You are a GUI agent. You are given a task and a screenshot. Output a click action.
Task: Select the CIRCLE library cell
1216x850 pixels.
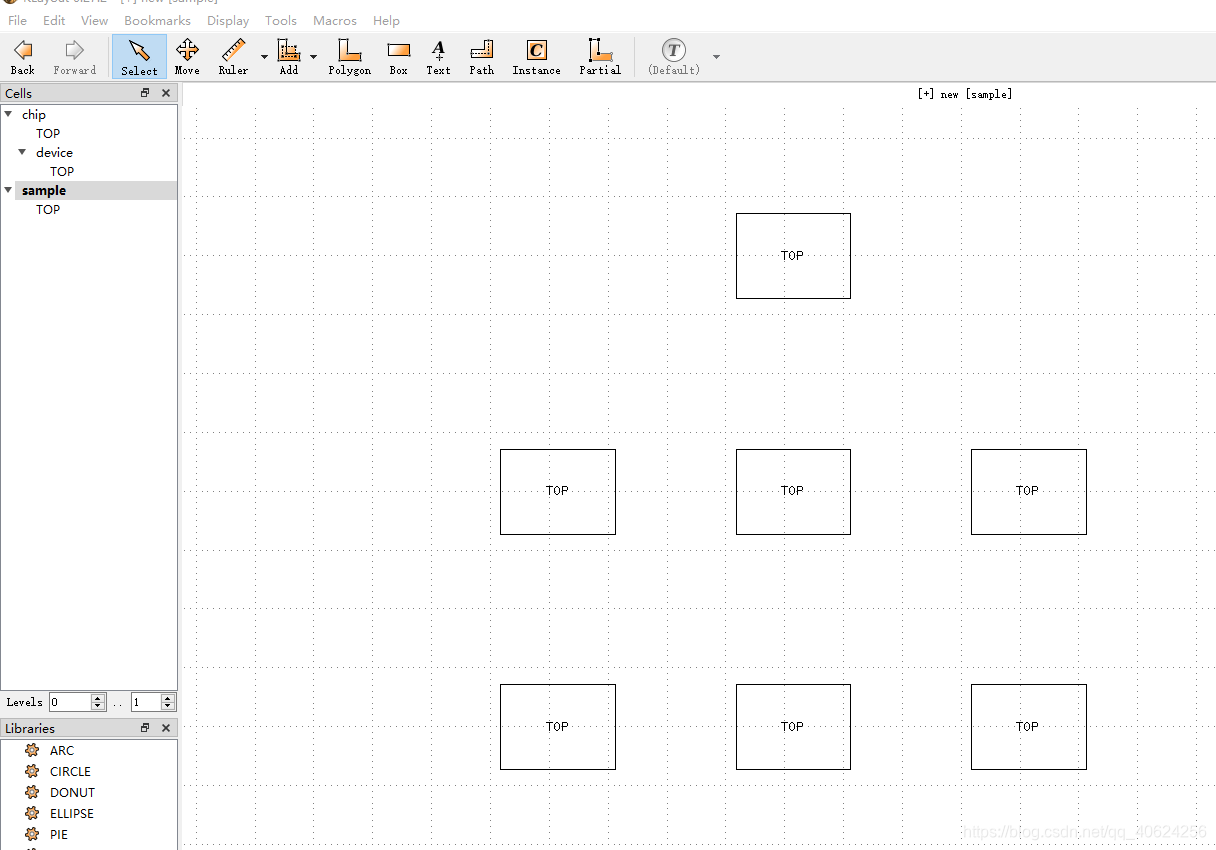pos(70,771)
